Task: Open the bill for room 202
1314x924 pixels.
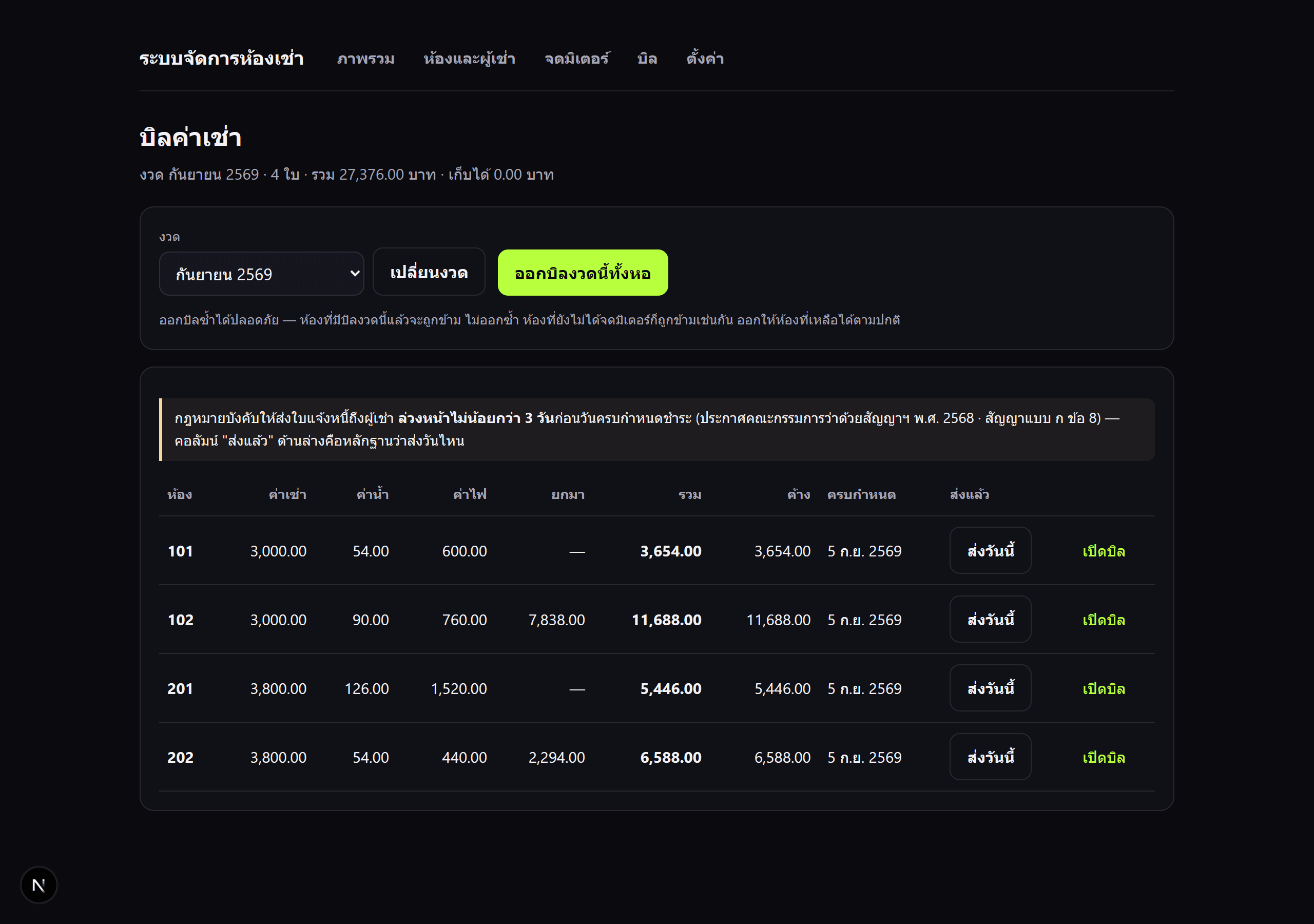Action: [1104, 757]
